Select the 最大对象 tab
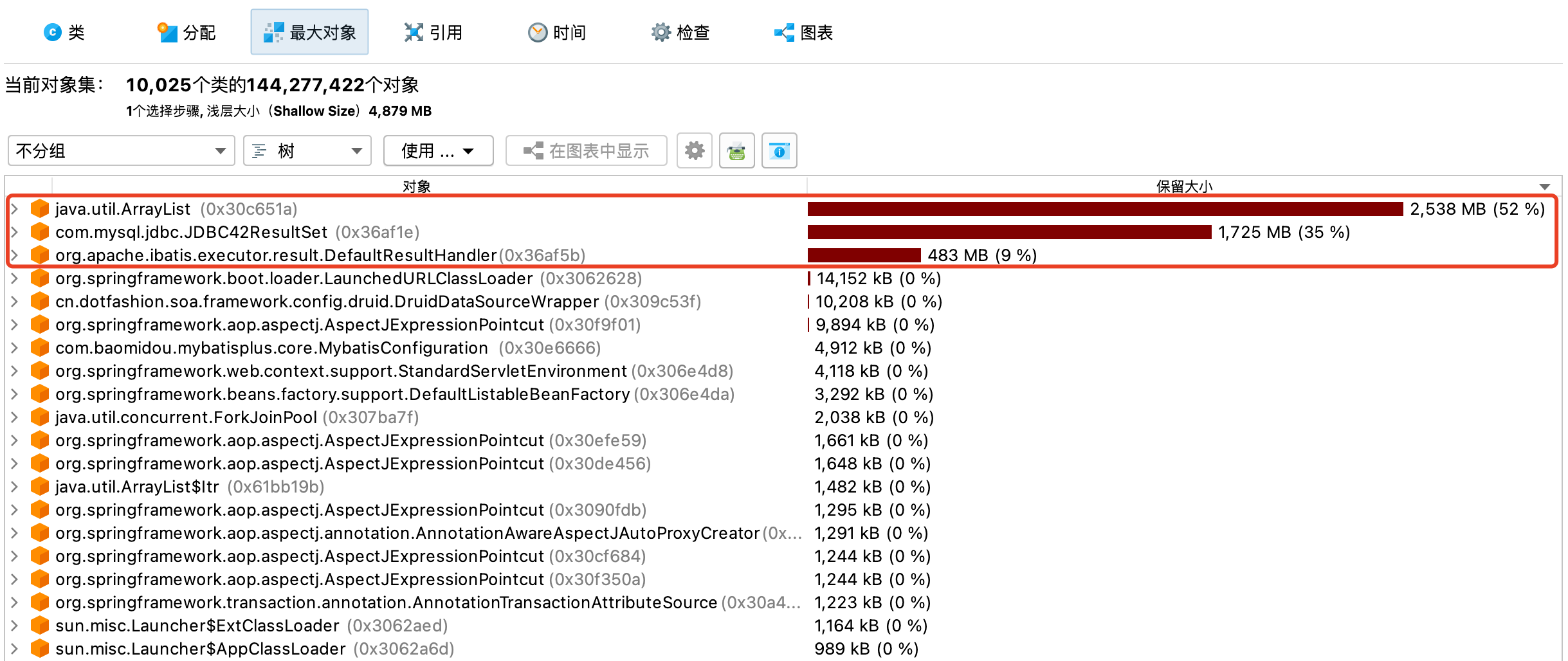Screen dimensions: 1568x661 point(309,32)
